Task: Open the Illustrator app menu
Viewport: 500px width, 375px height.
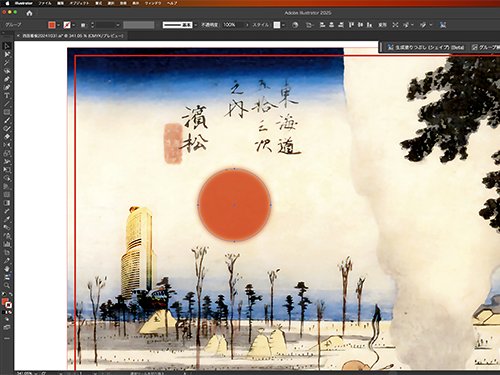Action: (24, 3)
